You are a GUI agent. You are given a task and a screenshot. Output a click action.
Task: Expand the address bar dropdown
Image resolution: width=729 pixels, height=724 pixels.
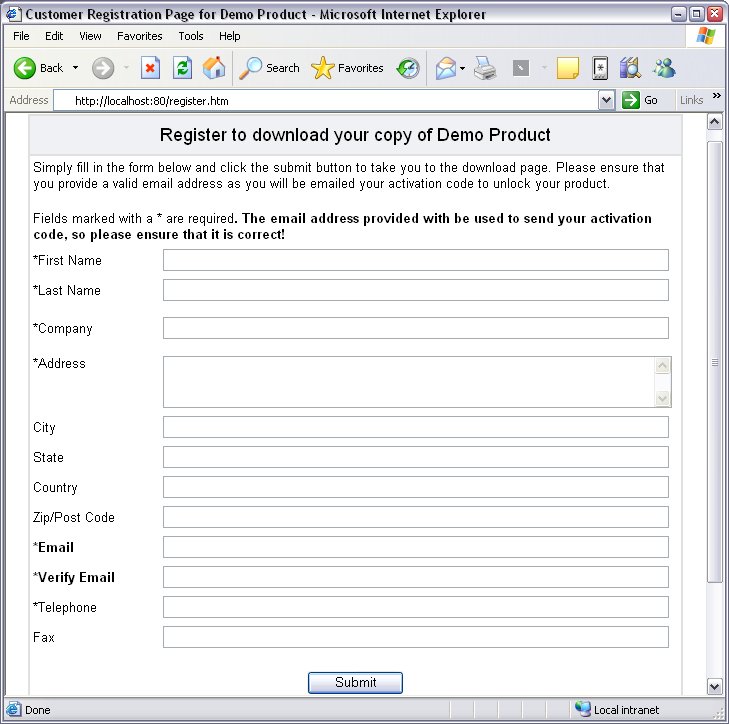pyautogui.click(x=606, y=100)
